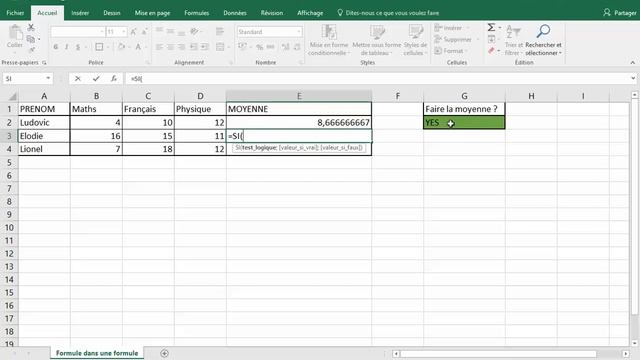
Task: Open the Fichier tab
Action: coord(15,13)
